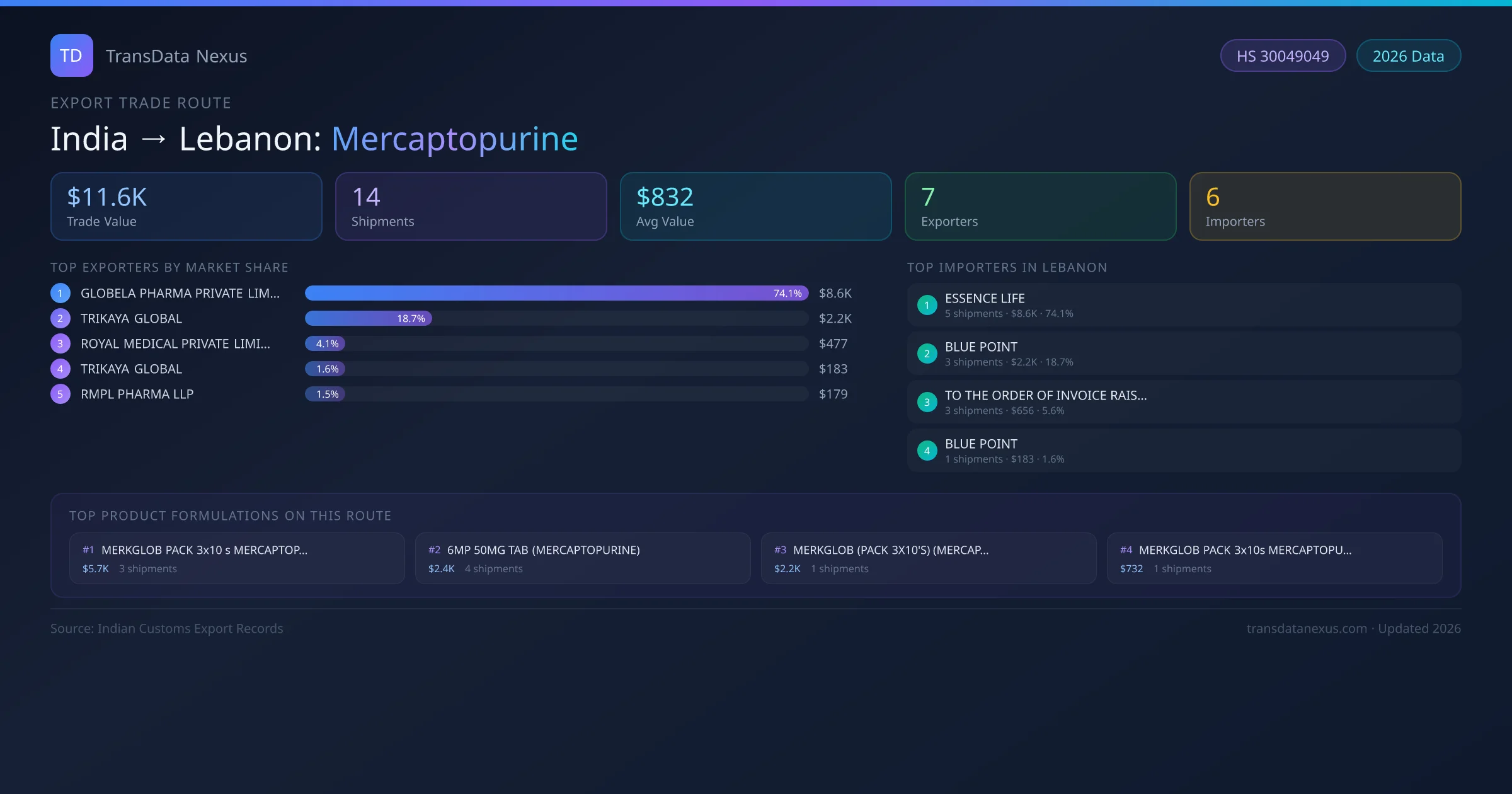Viewport: 1512px width, 794px height.
Task: Click green rank 3 badge for invoice importer
Action: [927, 402]
